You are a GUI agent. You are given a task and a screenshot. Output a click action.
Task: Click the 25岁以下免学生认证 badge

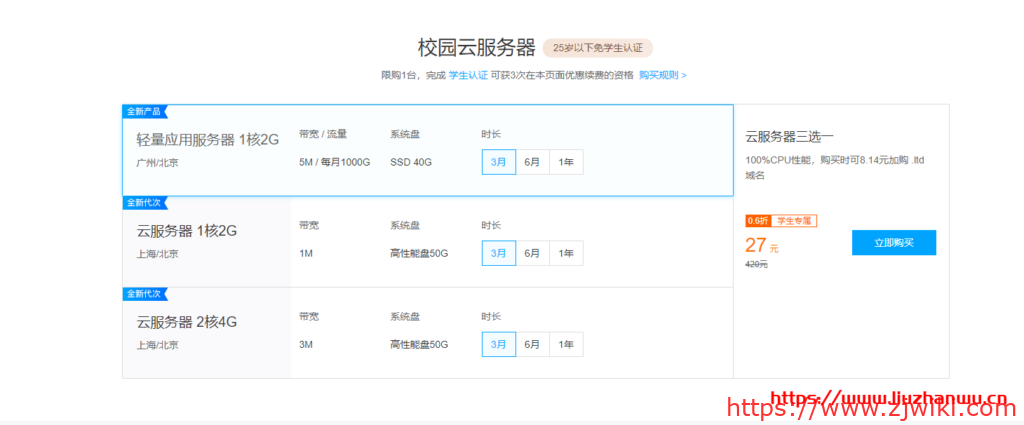pos(597,47)
